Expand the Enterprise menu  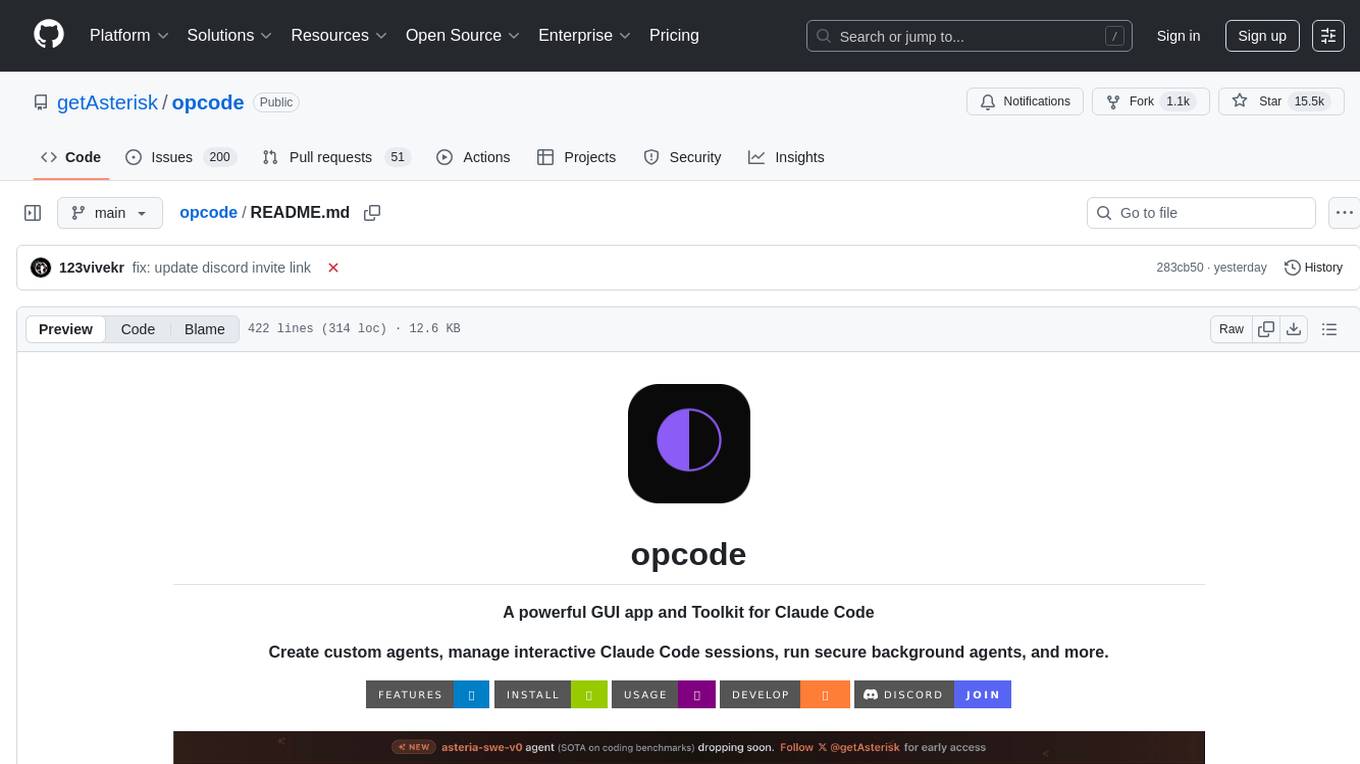[x=584, y=35]
